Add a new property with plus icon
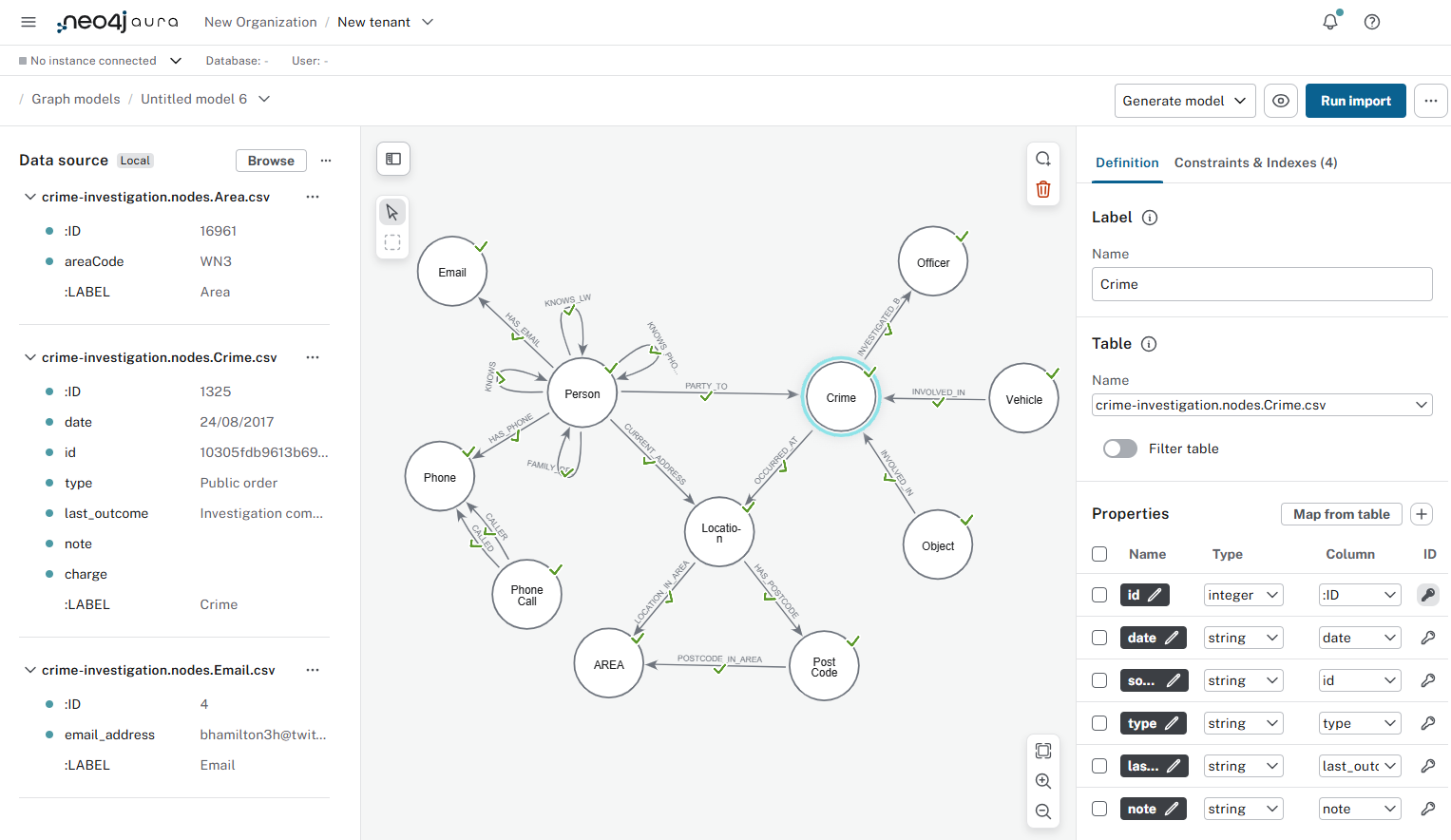Viewport: 1451px width, 840px height. click(x=1422, y=514)
